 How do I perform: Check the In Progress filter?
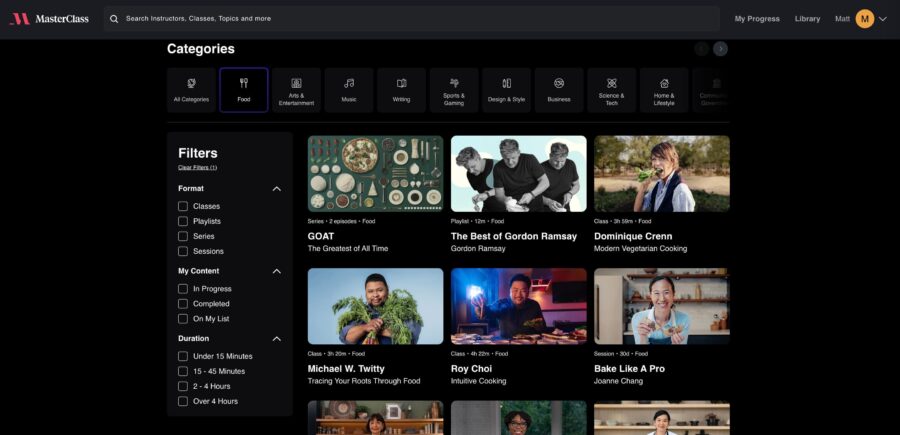183,289
